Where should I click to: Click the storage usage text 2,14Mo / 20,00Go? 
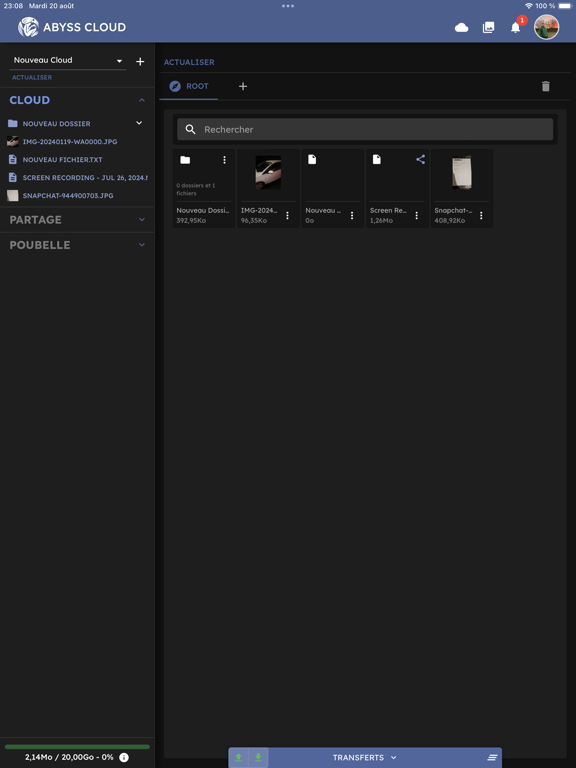point(69,757)
